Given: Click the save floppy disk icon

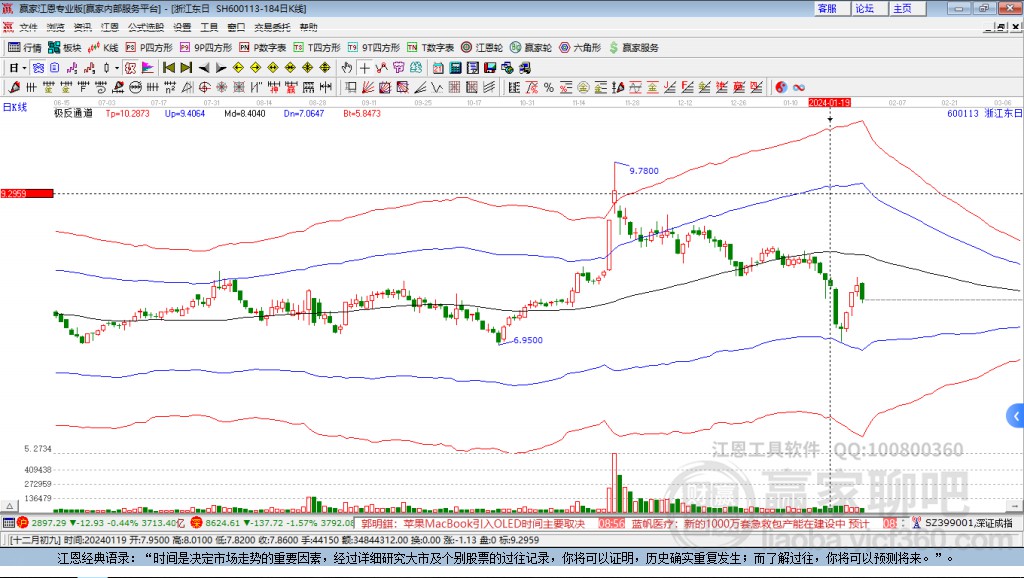Looking at the screenshot, I should (x=490, y=68).
